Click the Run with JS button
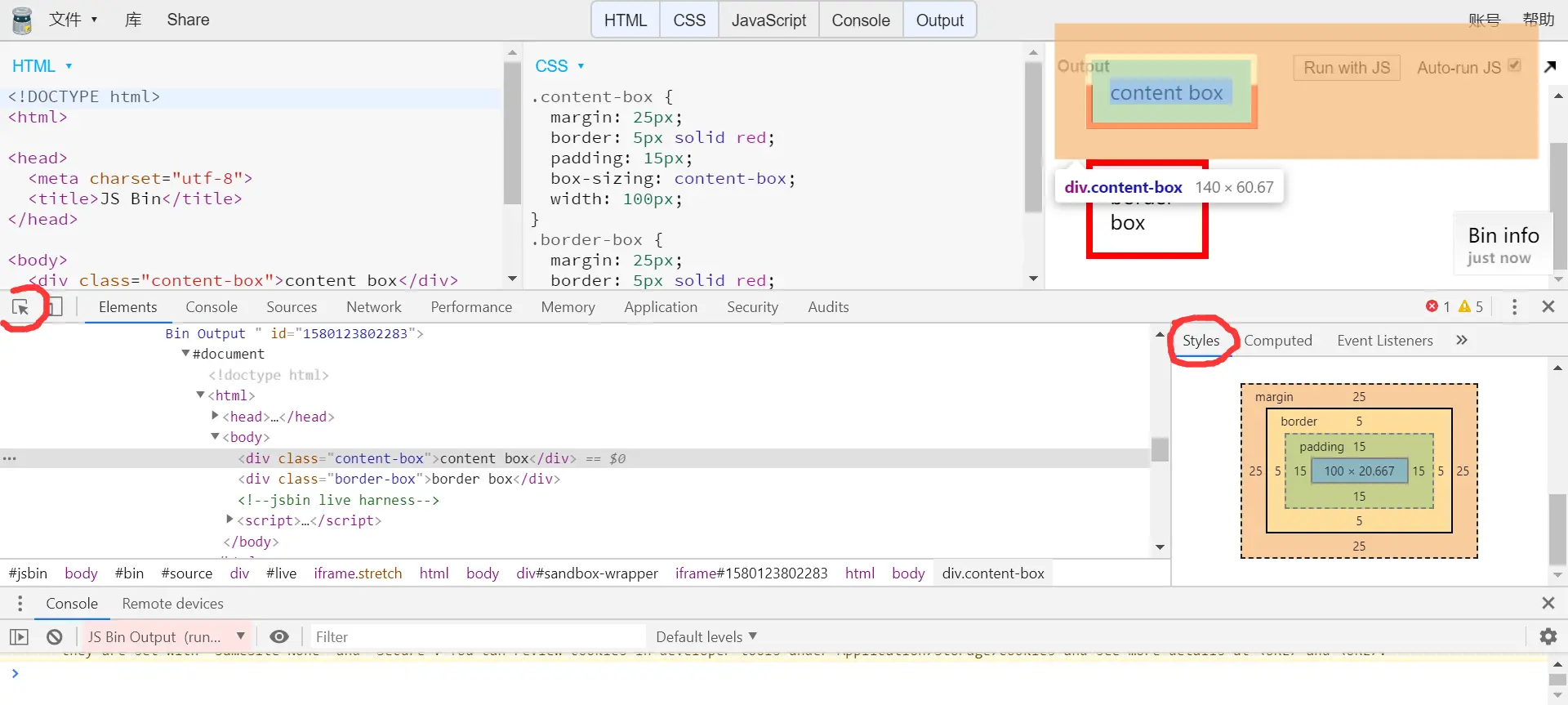 click(x=1347, y=68)
